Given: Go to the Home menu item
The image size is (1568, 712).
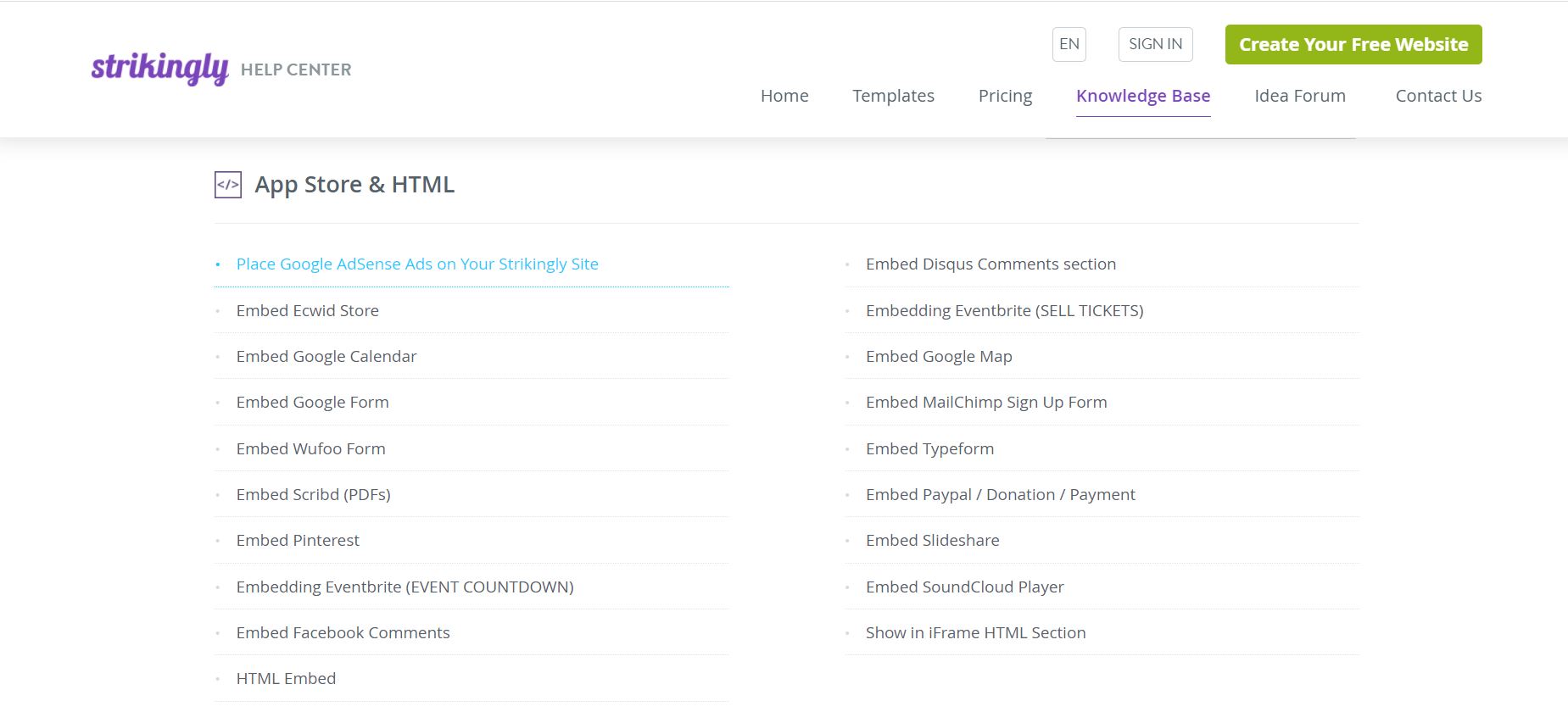Looking at the screenshot, I should pos(784,96).
